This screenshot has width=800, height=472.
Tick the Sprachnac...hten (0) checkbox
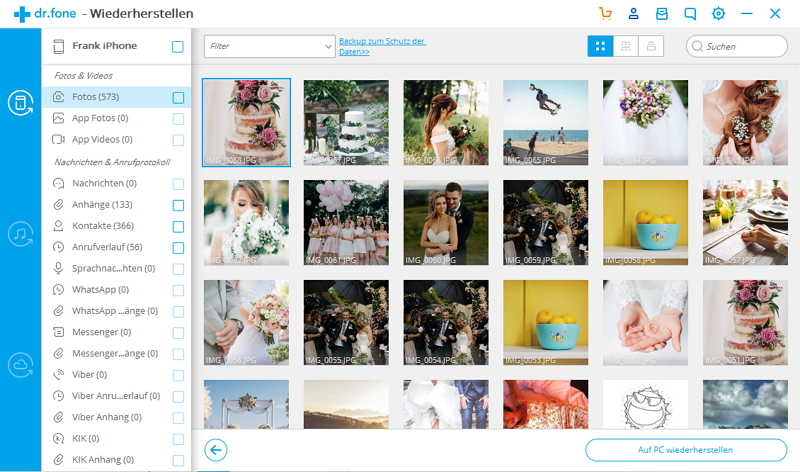tap(178, 269)
